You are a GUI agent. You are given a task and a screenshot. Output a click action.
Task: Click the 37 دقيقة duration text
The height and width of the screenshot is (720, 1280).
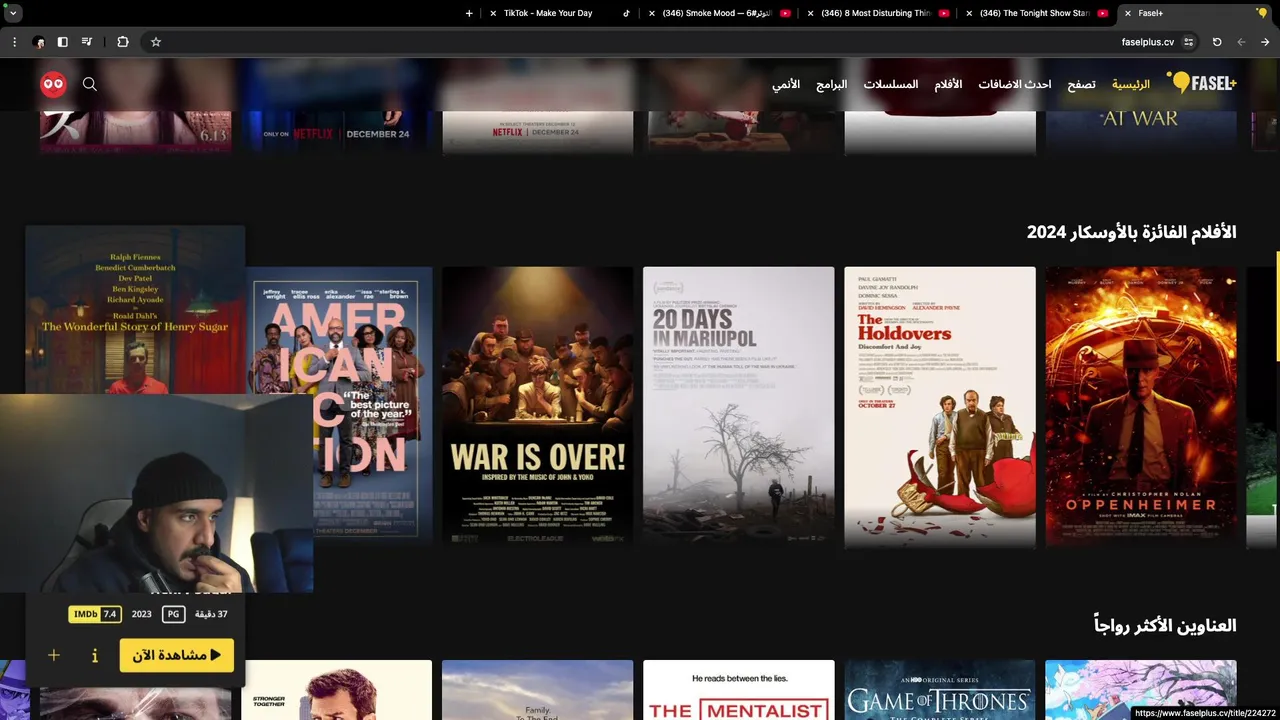(x=211, y=614)
